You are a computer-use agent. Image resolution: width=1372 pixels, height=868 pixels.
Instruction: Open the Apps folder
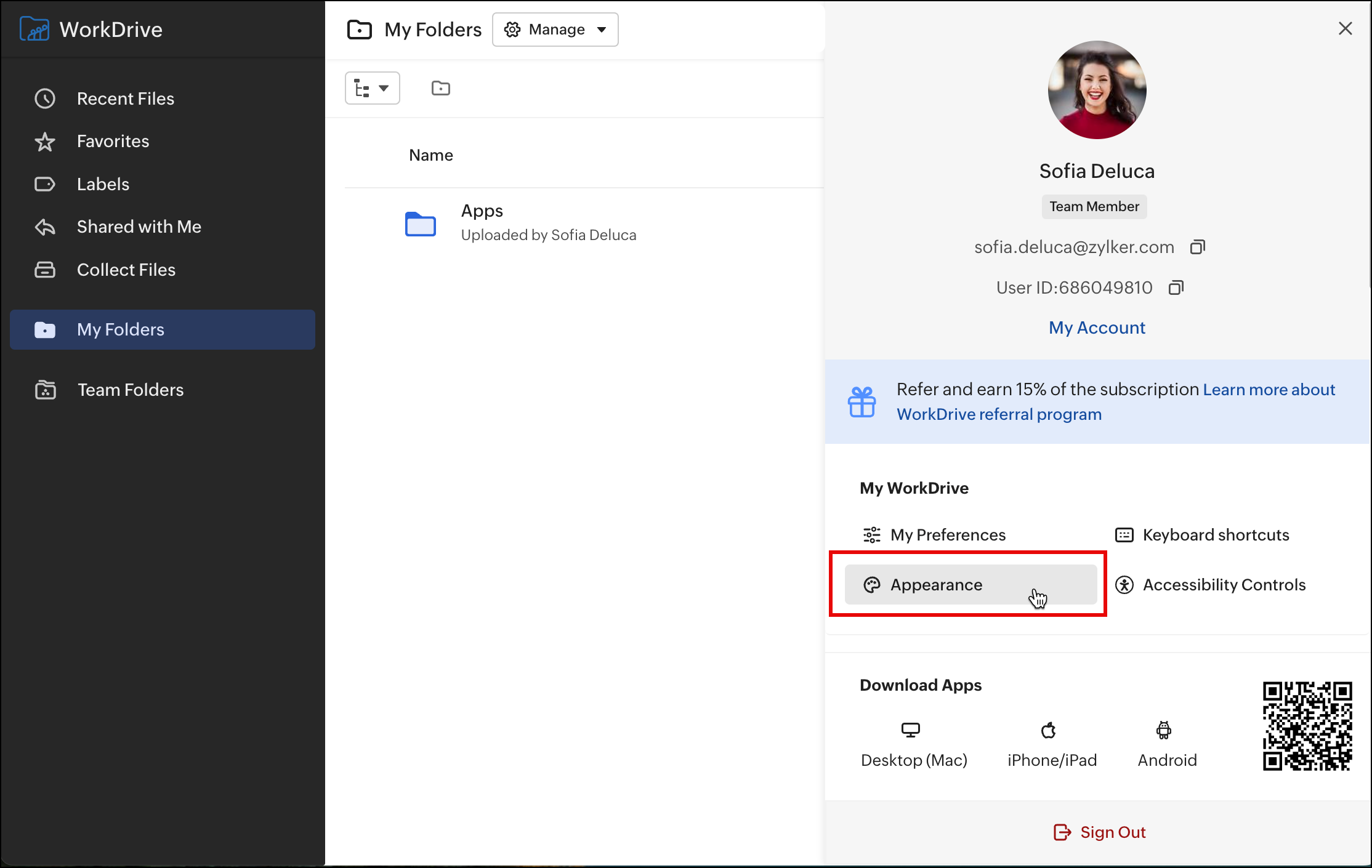point(482,211)
